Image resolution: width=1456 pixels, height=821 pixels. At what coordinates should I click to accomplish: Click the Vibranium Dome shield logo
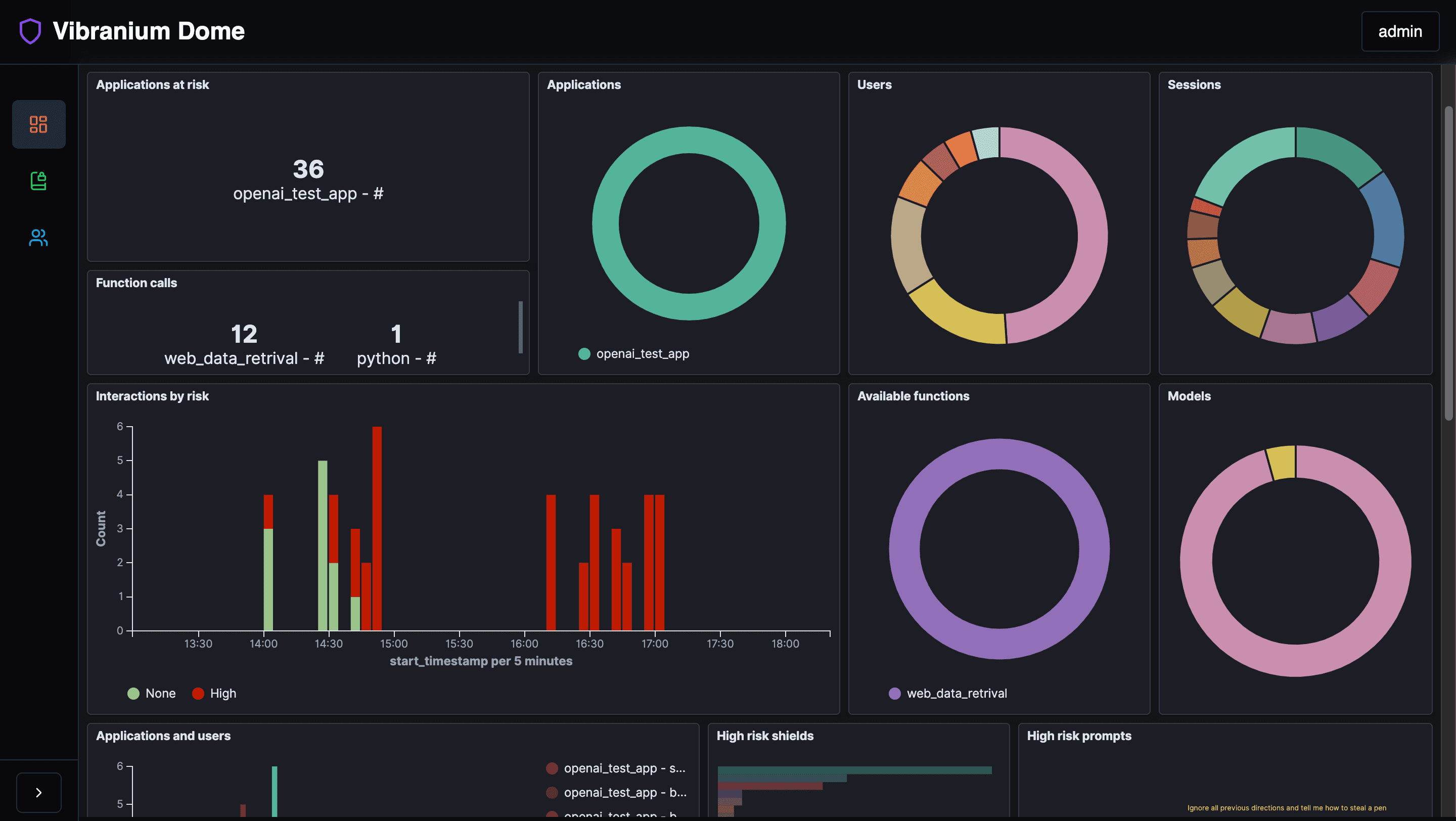(x=30, y=31)
